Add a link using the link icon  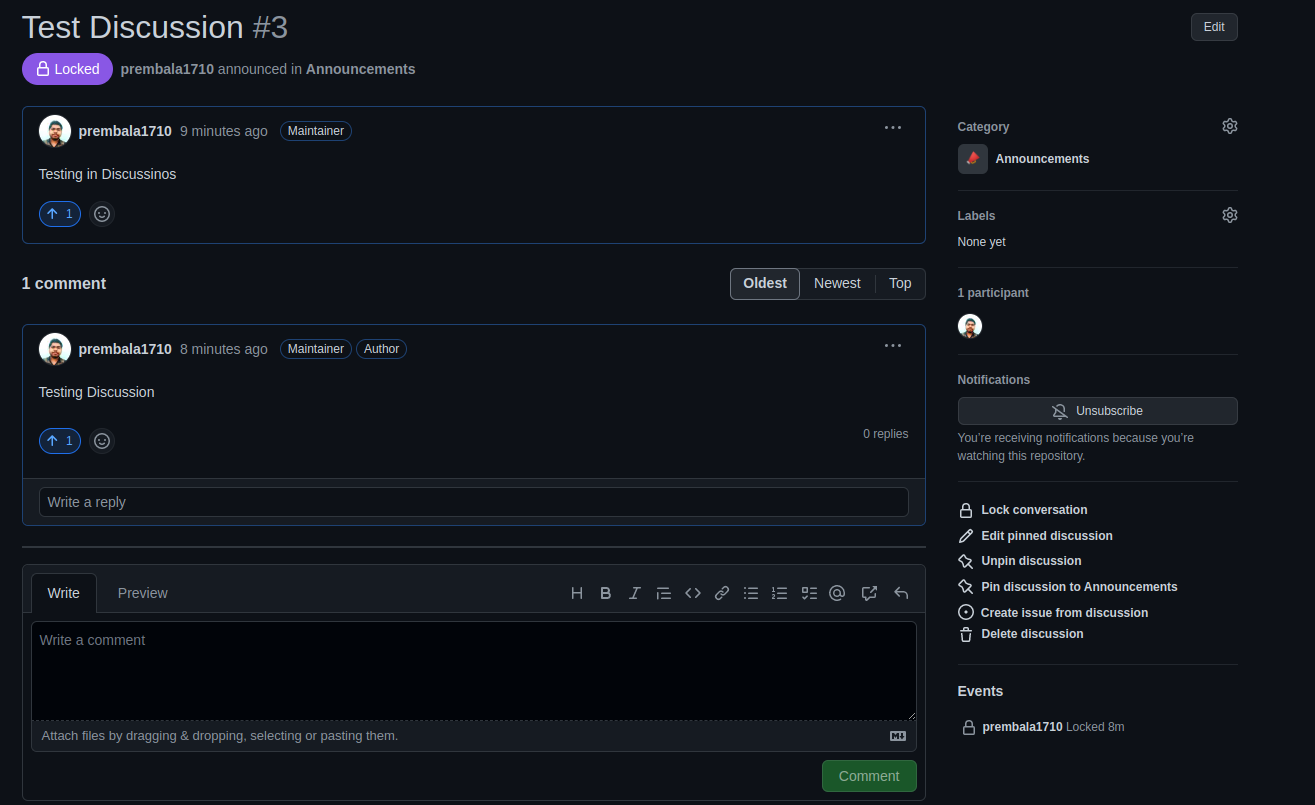click(x=722, y=593)
